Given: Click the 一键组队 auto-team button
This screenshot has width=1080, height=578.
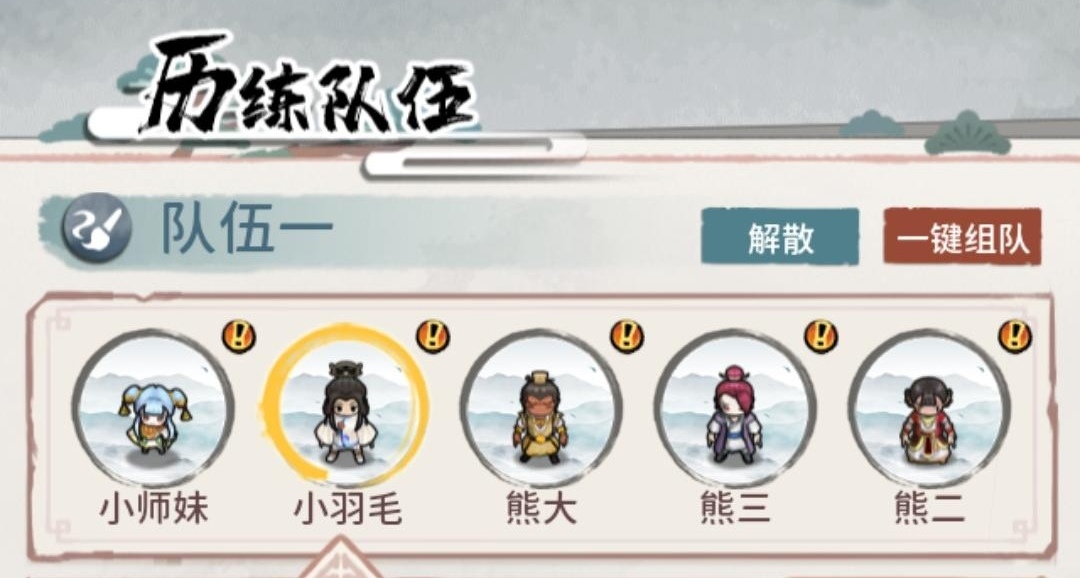Looking at the screenshot, I should pyautogui.click(x=962, y=236).
